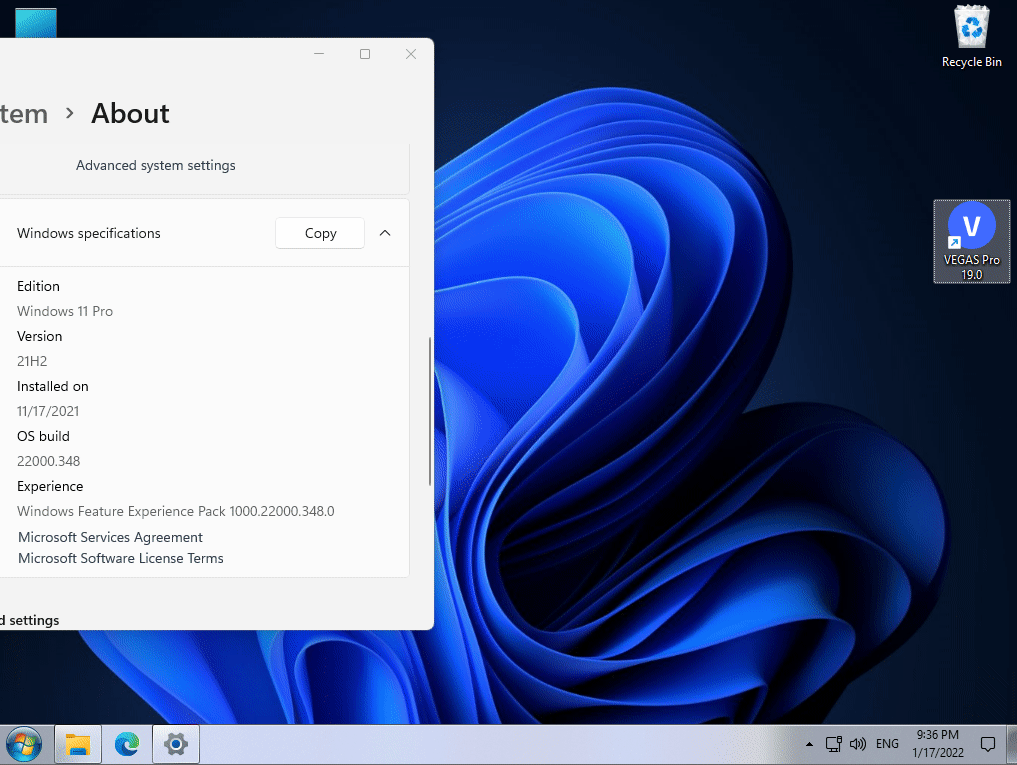Close the Settings window
Viewport: 1017px width, 765px height.
[x=411, y=54]
